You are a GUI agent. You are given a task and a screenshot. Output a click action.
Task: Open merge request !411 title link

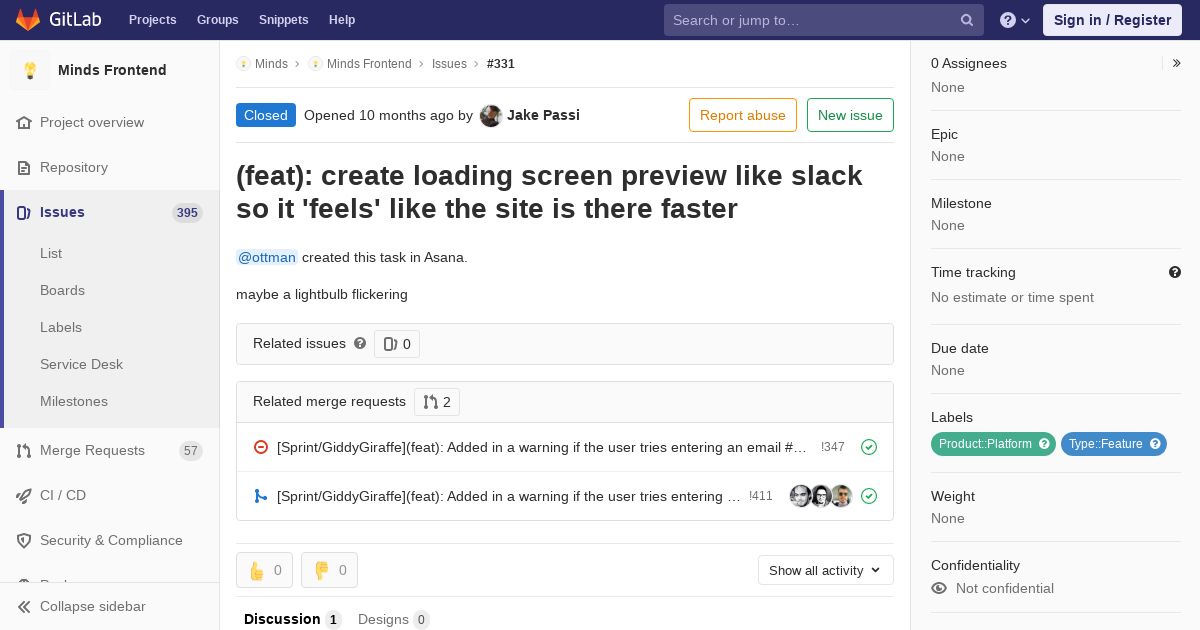[509, 496]
